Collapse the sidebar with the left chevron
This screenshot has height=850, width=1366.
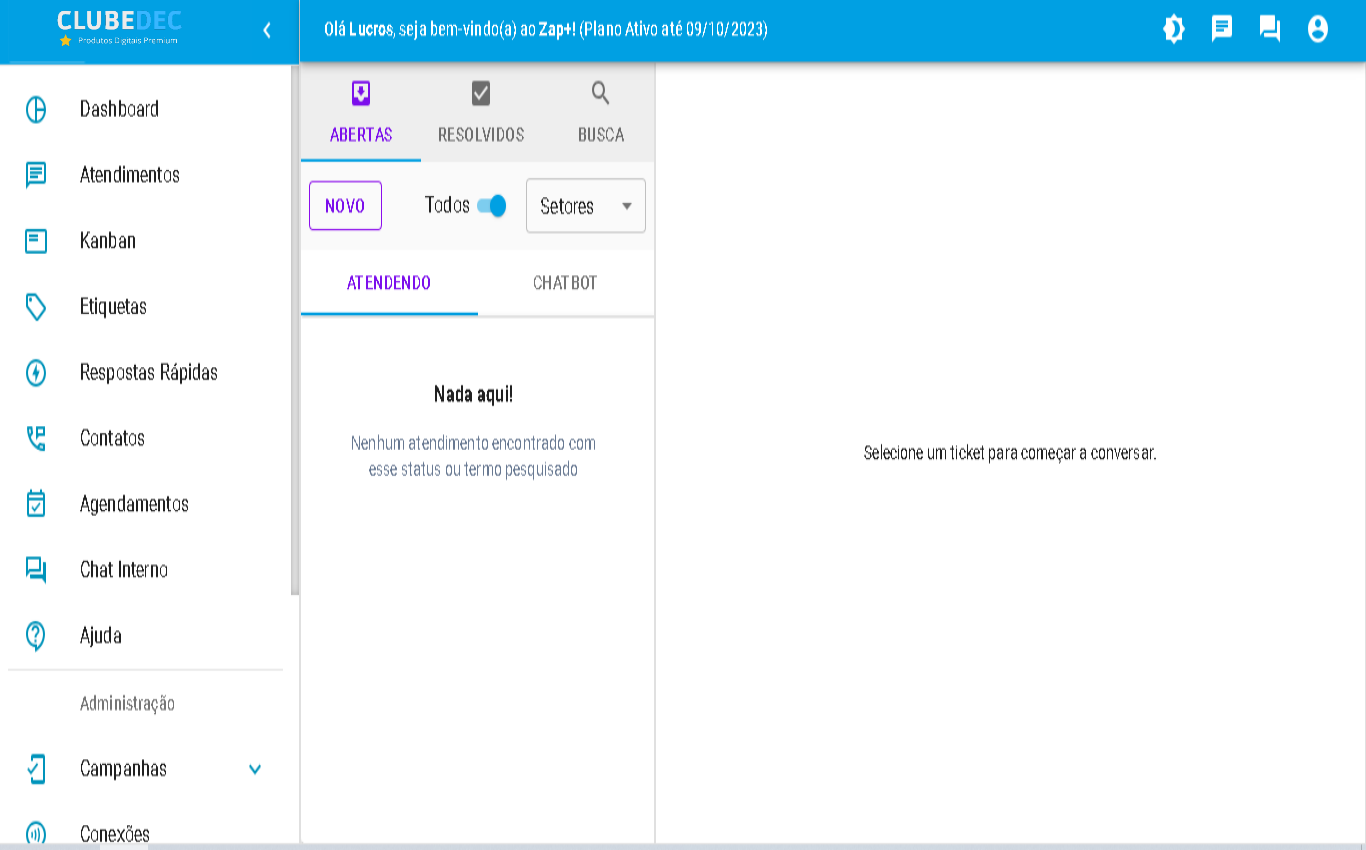(x=267, y=30)
